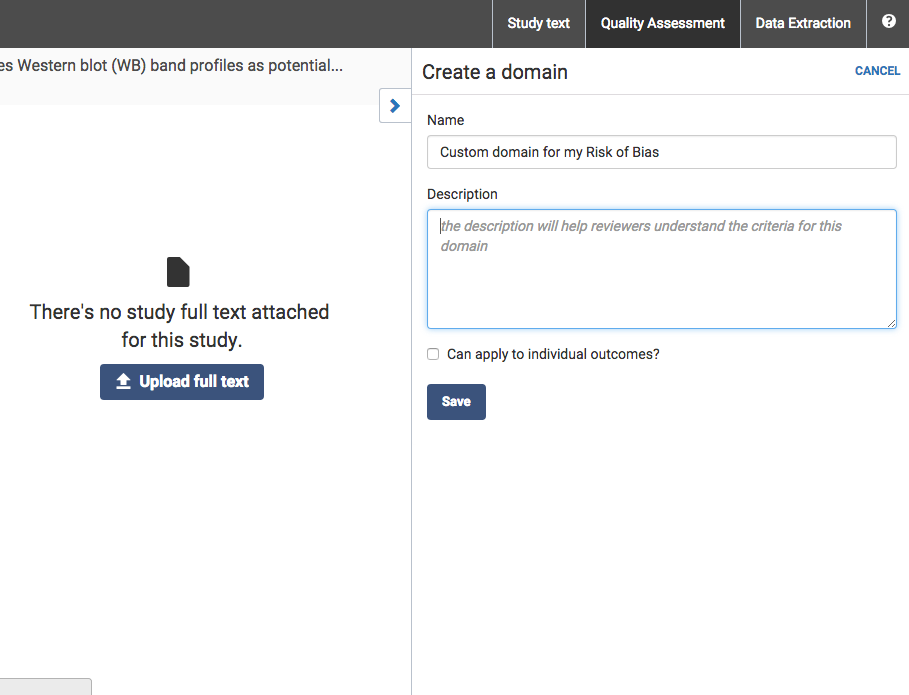Focus the Name input field
The width and height of the screenshot is (909, 695).
tap(661, 152)
